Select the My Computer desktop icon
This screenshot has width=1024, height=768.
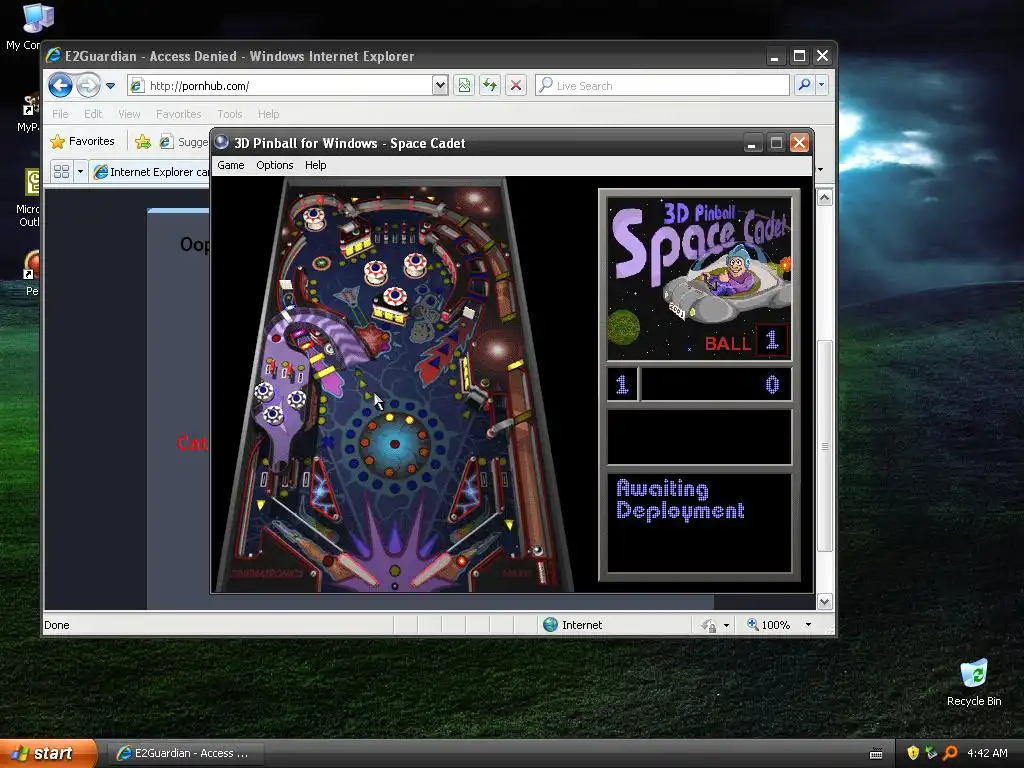coord(25,26)
